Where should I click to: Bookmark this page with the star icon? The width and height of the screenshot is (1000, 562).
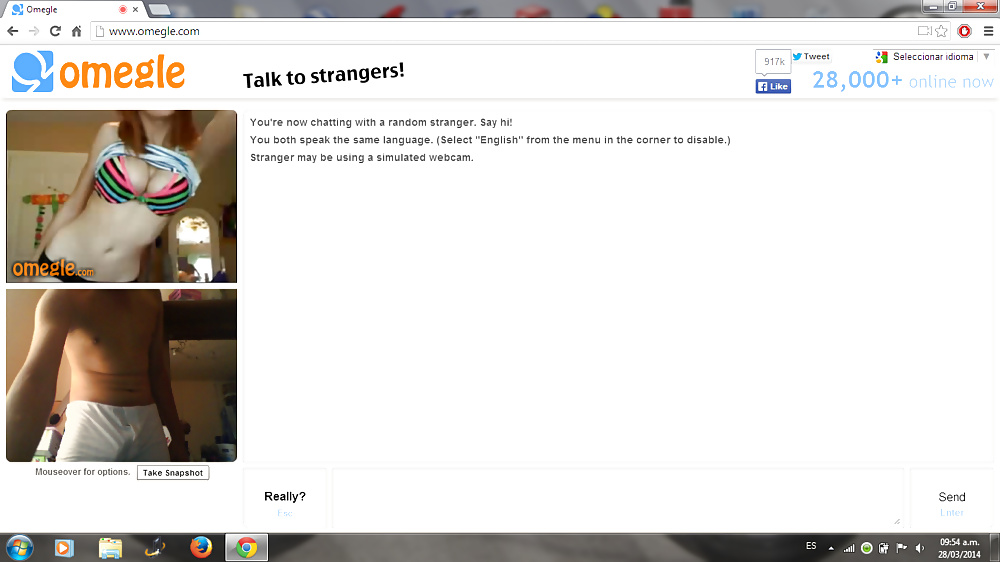click(x=941, y=31)
